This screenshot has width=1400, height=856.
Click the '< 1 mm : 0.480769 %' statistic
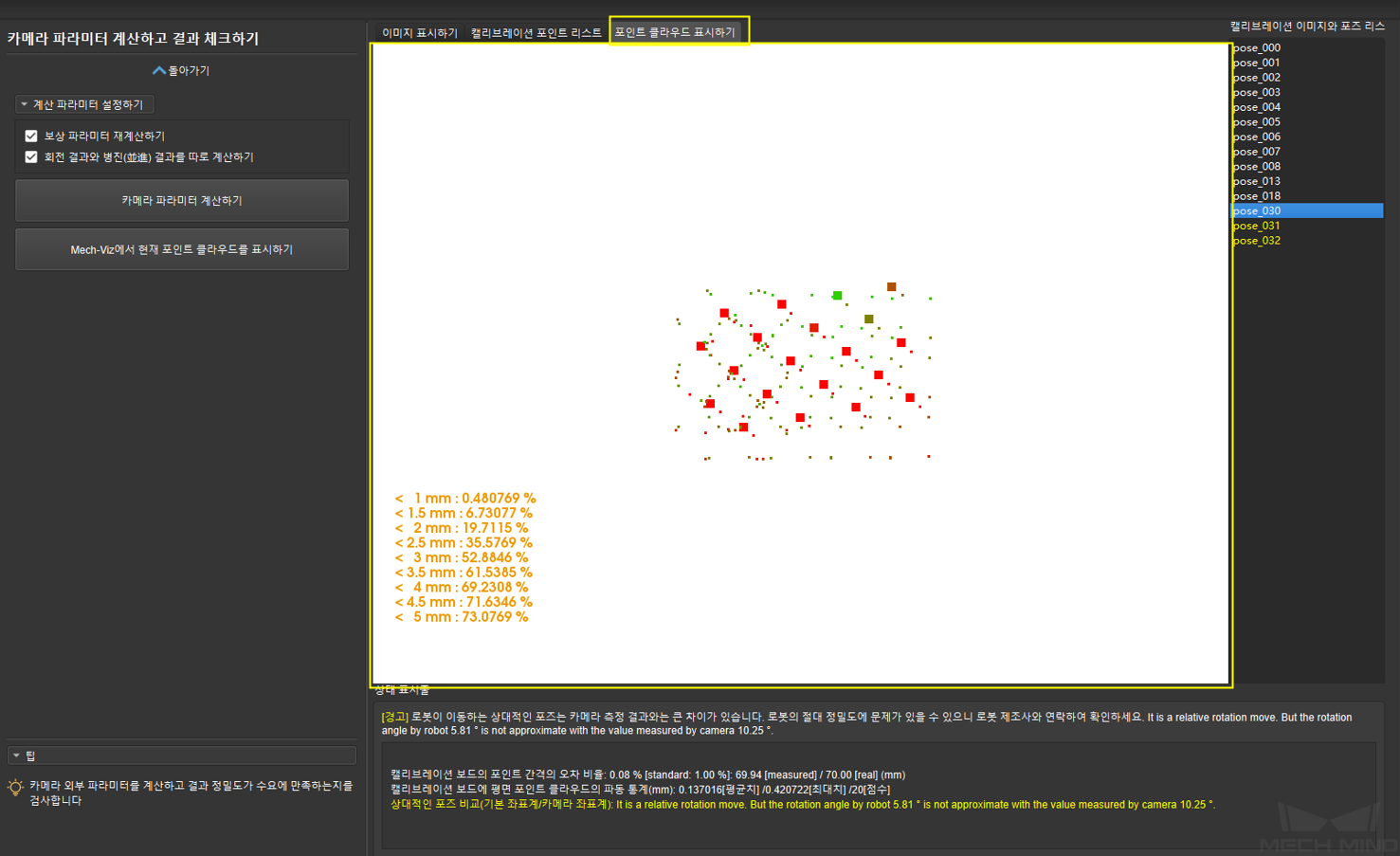tap(465, 498)
